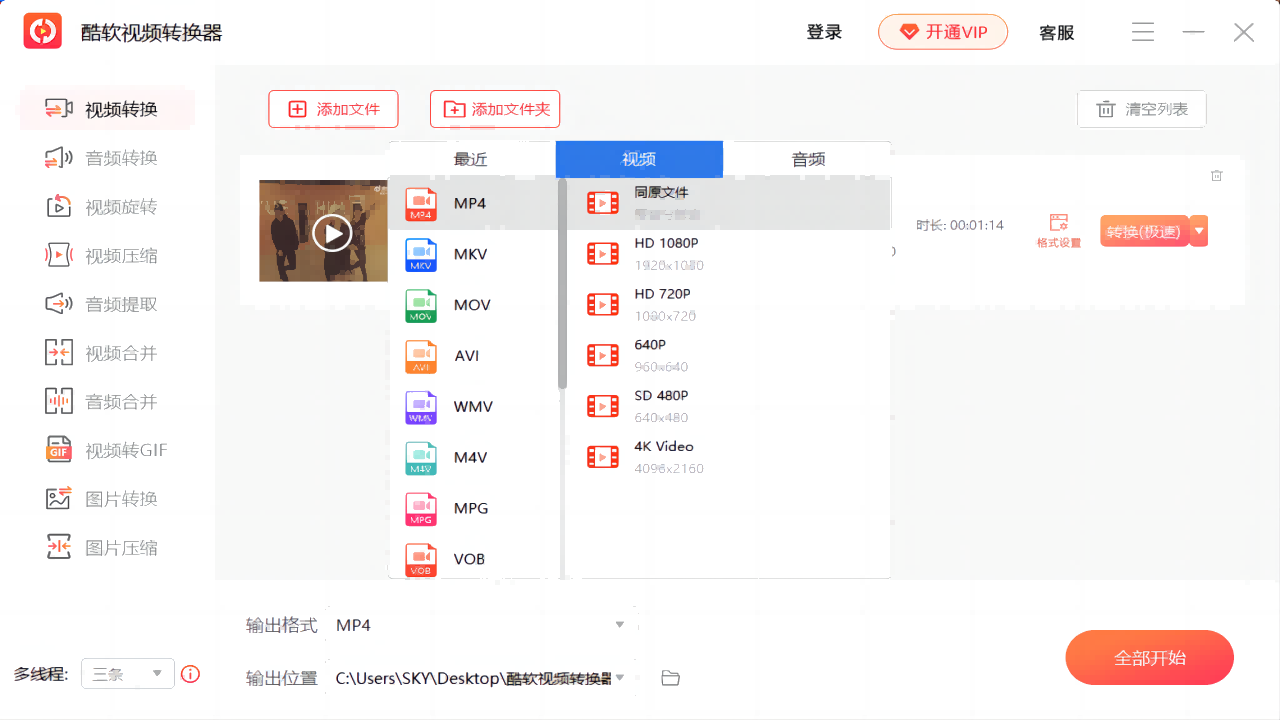Open output folder browse icon
Viewport: 1280px width, 720px height.
670,678
